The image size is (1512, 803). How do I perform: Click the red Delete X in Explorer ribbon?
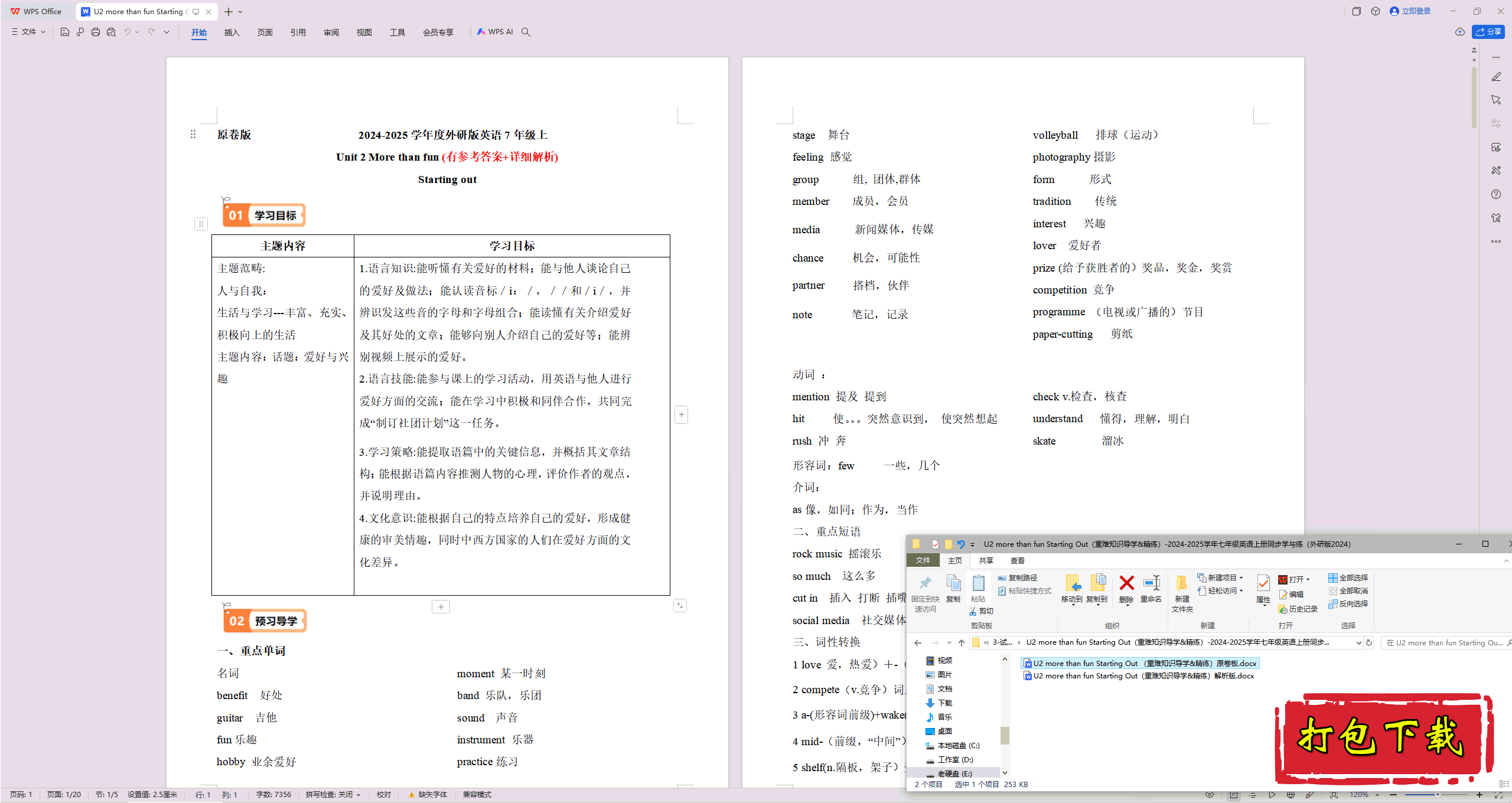[1126, 583]
